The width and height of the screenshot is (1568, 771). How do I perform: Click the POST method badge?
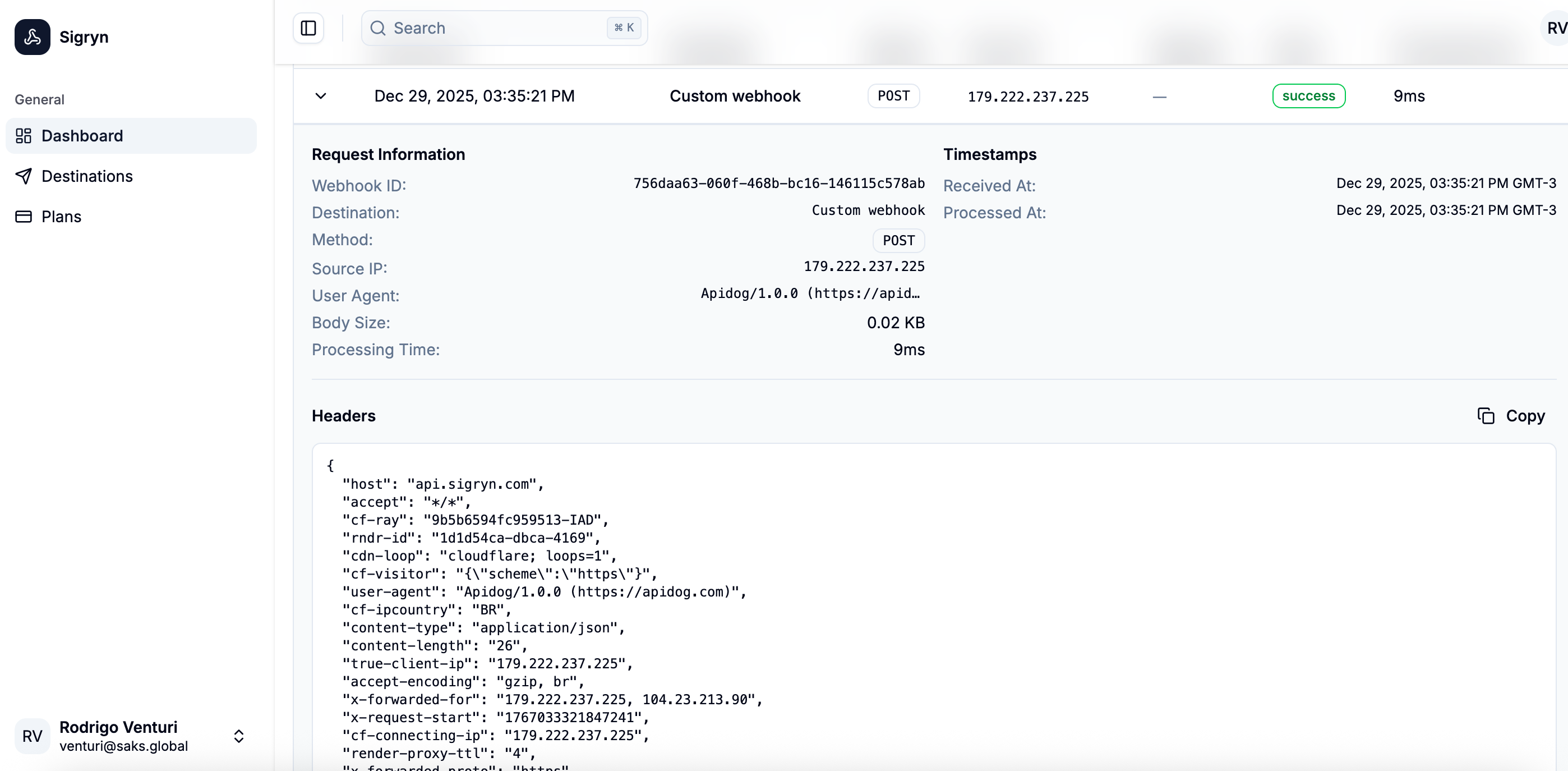[893, 95]
